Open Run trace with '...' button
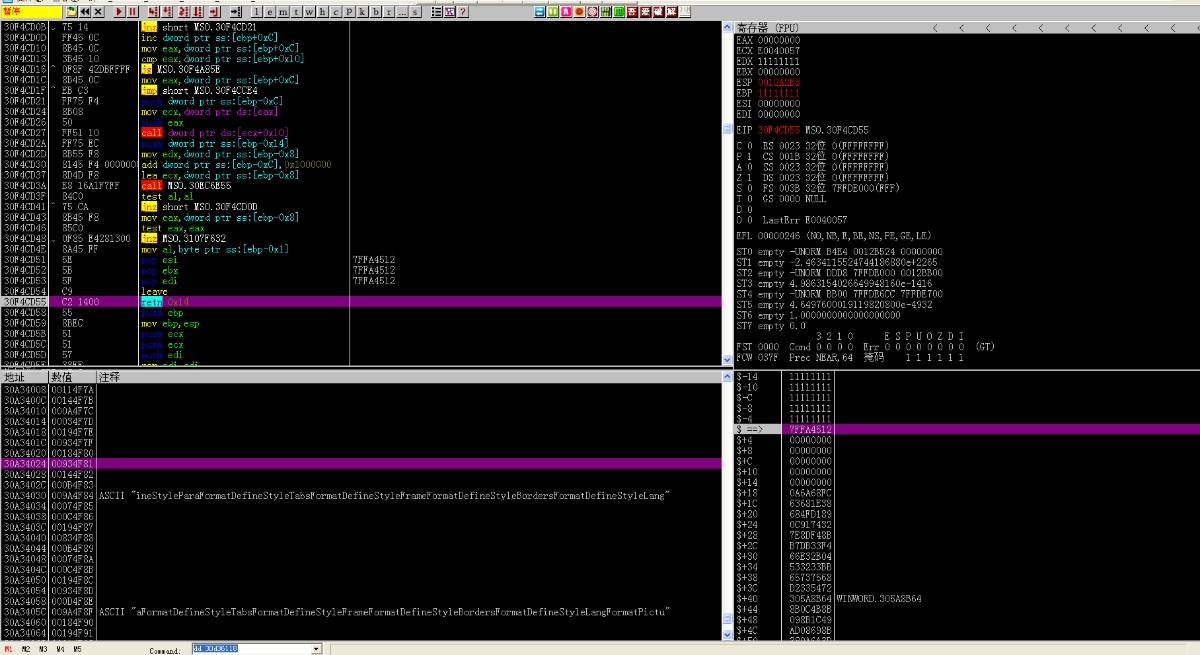Image resolution: width=1200 pixels, height=655 pixels. pyautogui.click(x=402, y=11)
